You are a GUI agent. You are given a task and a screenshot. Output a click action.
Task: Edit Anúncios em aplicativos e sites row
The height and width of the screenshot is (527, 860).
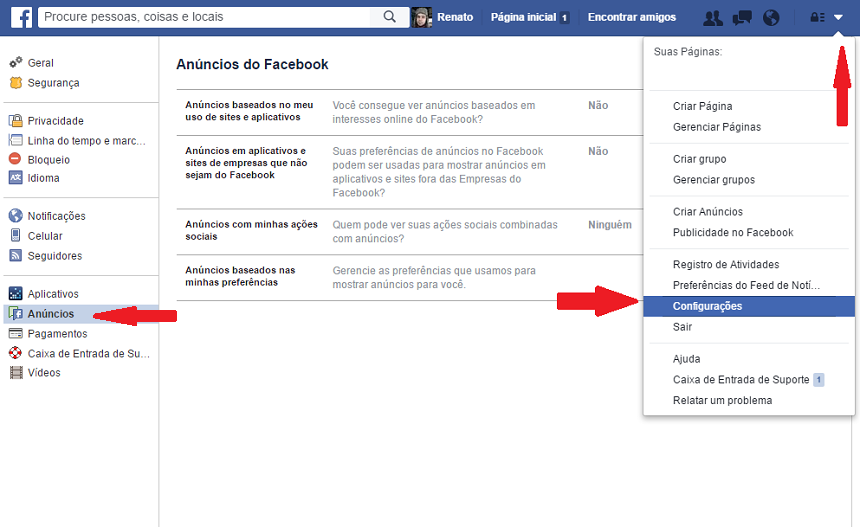[410, 172]
